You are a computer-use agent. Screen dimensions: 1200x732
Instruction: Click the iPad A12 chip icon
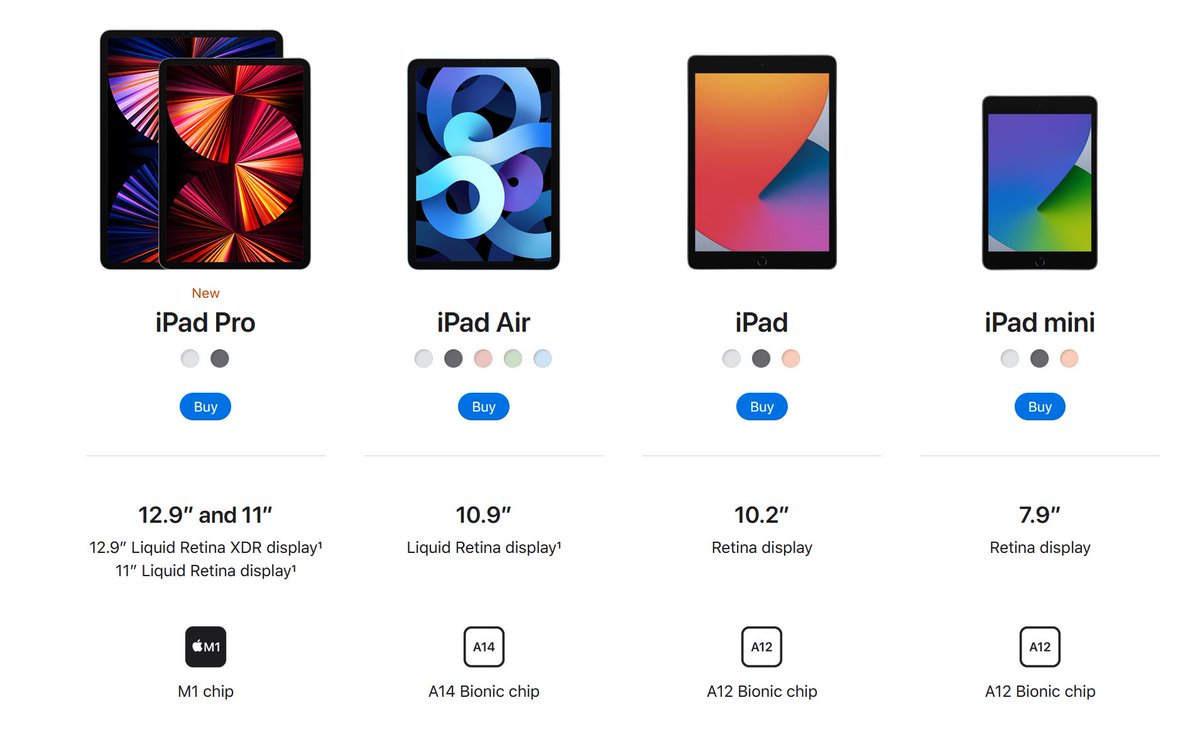pos(762,647)
